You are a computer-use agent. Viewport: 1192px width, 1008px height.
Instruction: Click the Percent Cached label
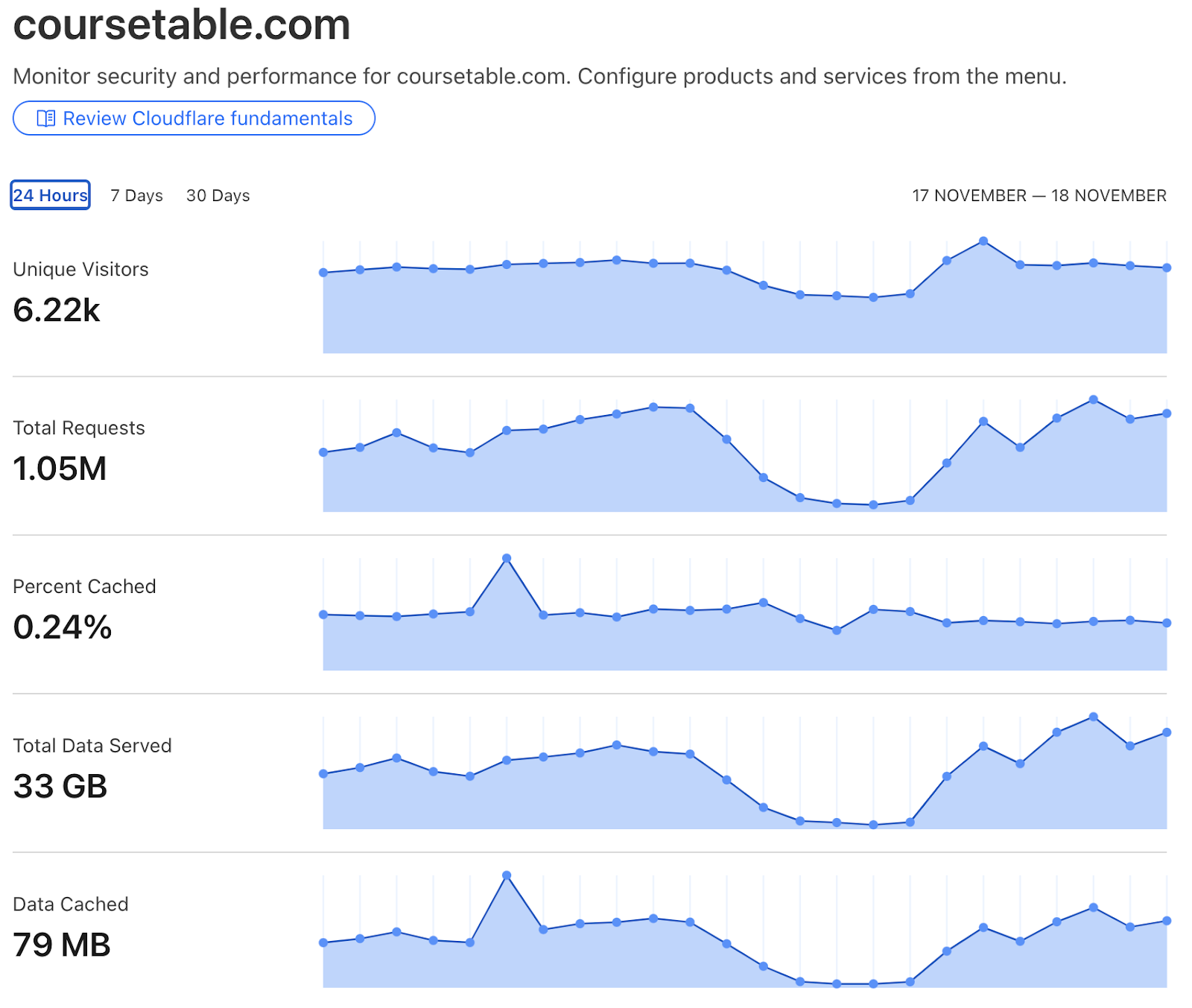point(84,586)
